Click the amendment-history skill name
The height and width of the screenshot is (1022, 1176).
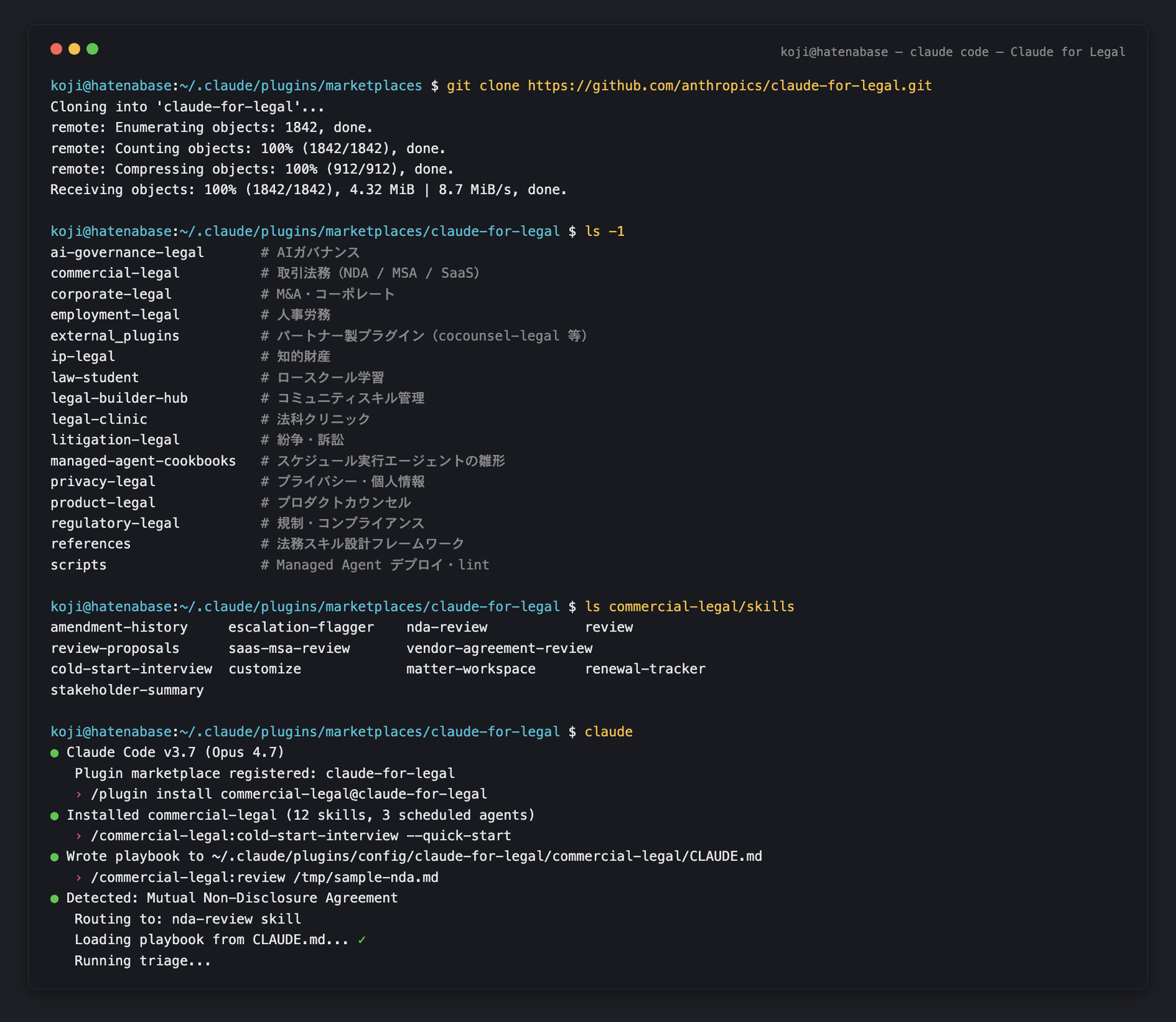tap(119, 627)
